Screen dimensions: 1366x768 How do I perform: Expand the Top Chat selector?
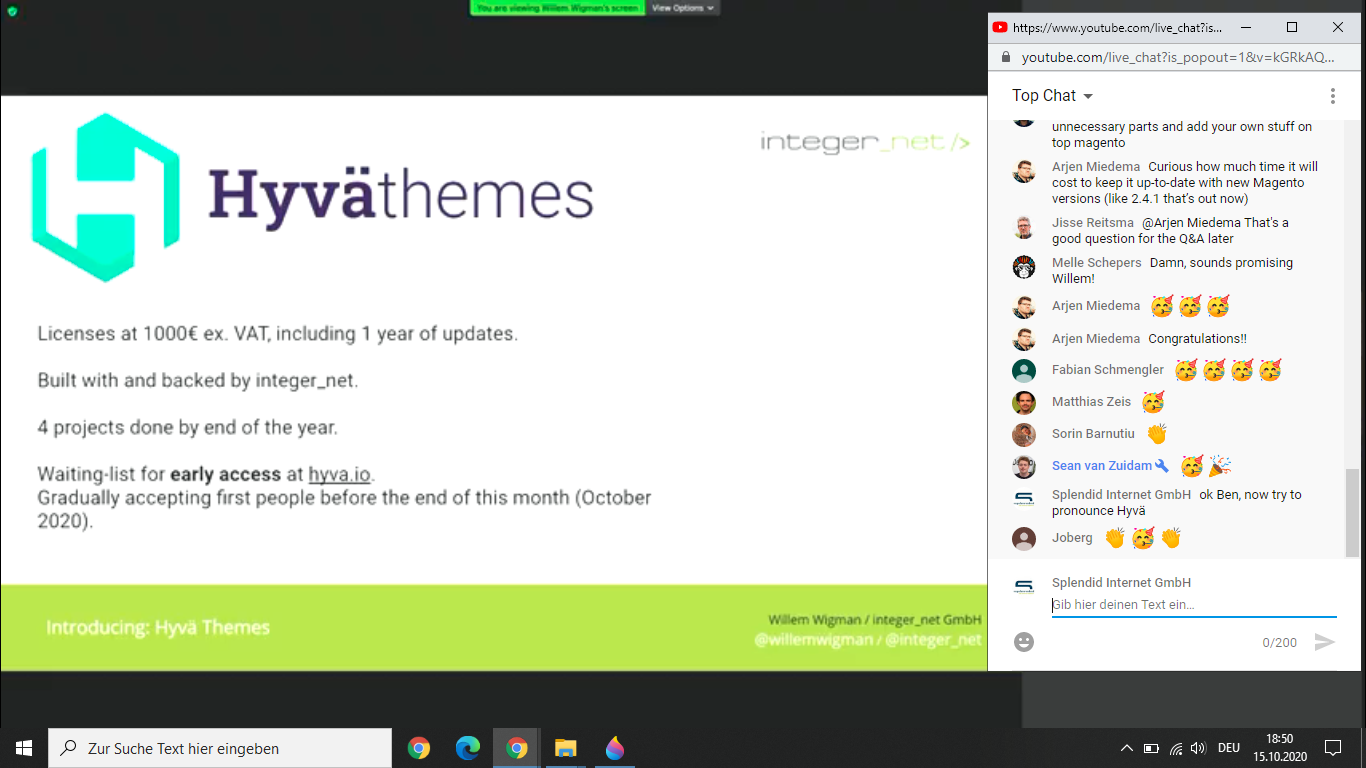[1052, 96]
